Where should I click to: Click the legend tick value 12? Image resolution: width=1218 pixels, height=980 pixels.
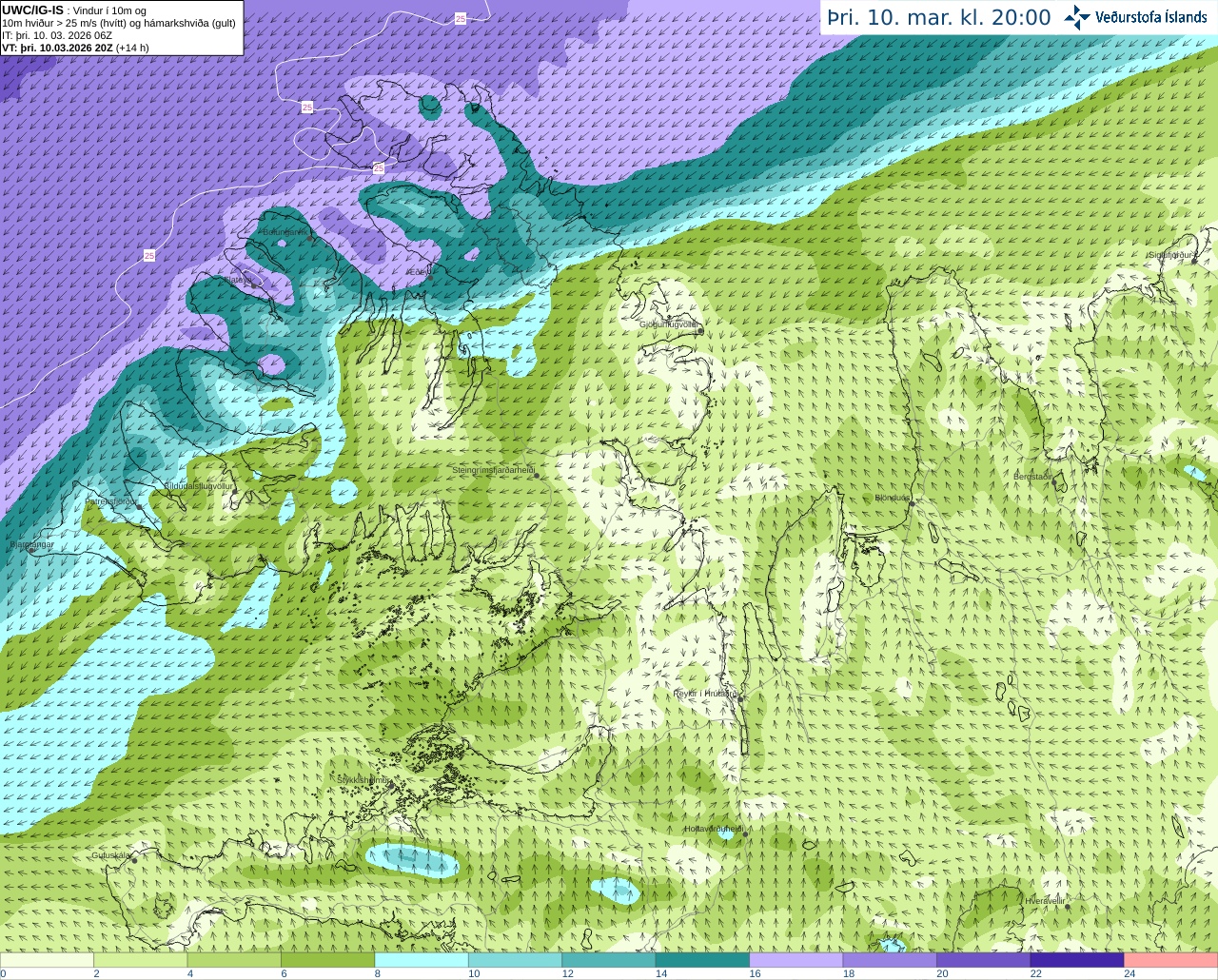pos(567,973)
